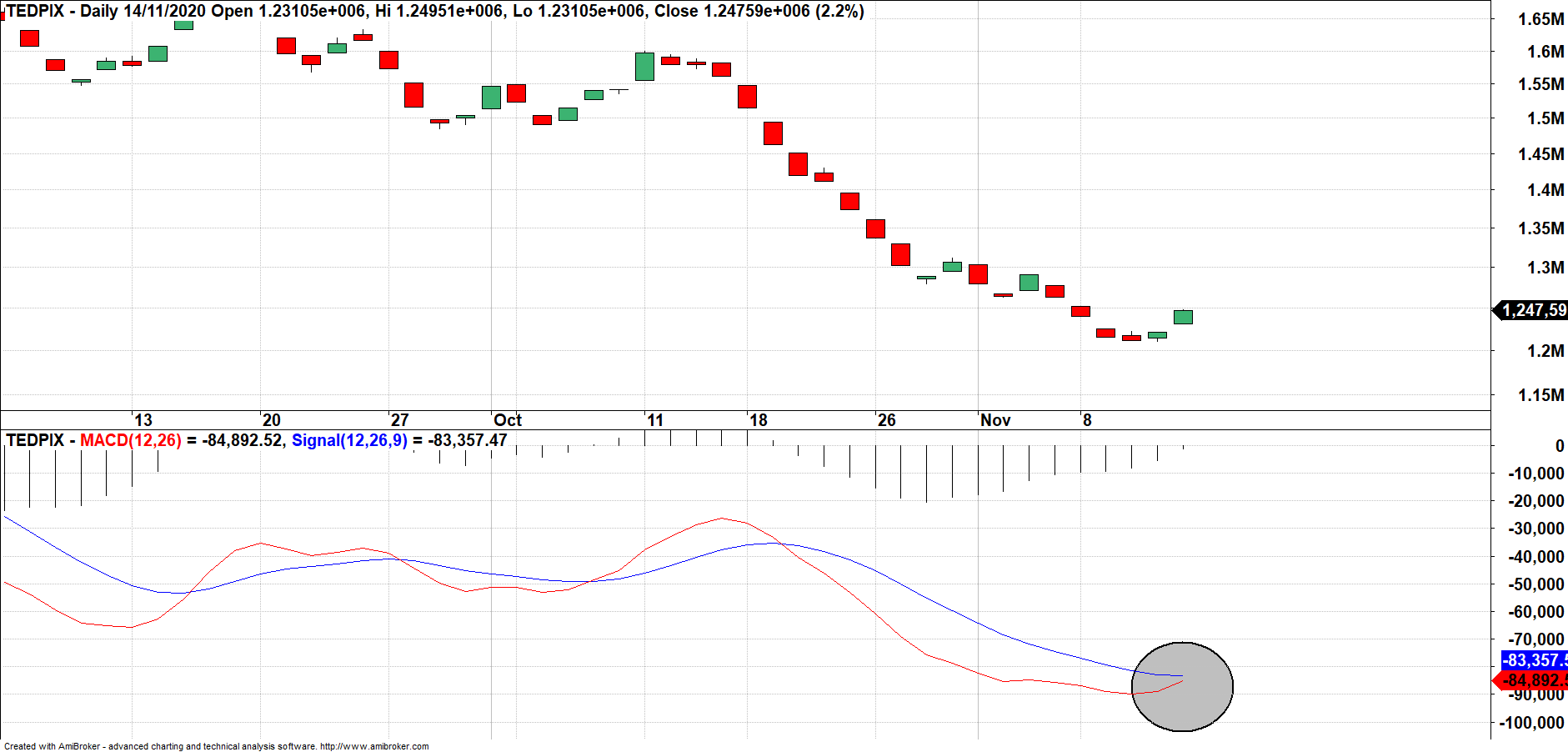Click the 1.3M level on the price axis
The width and height of the screenshot is (1568, 752).
[x=1545, y=268]
